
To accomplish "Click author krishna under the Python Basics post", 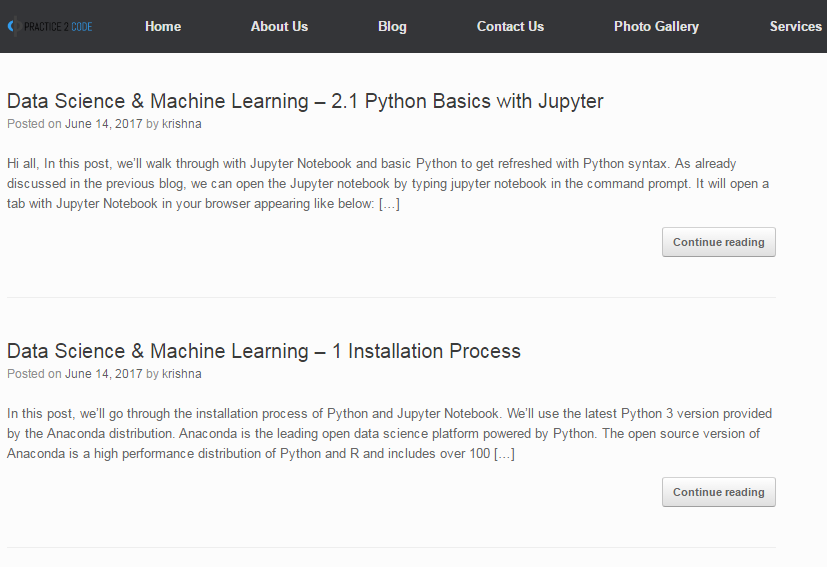I will point(181,124).
